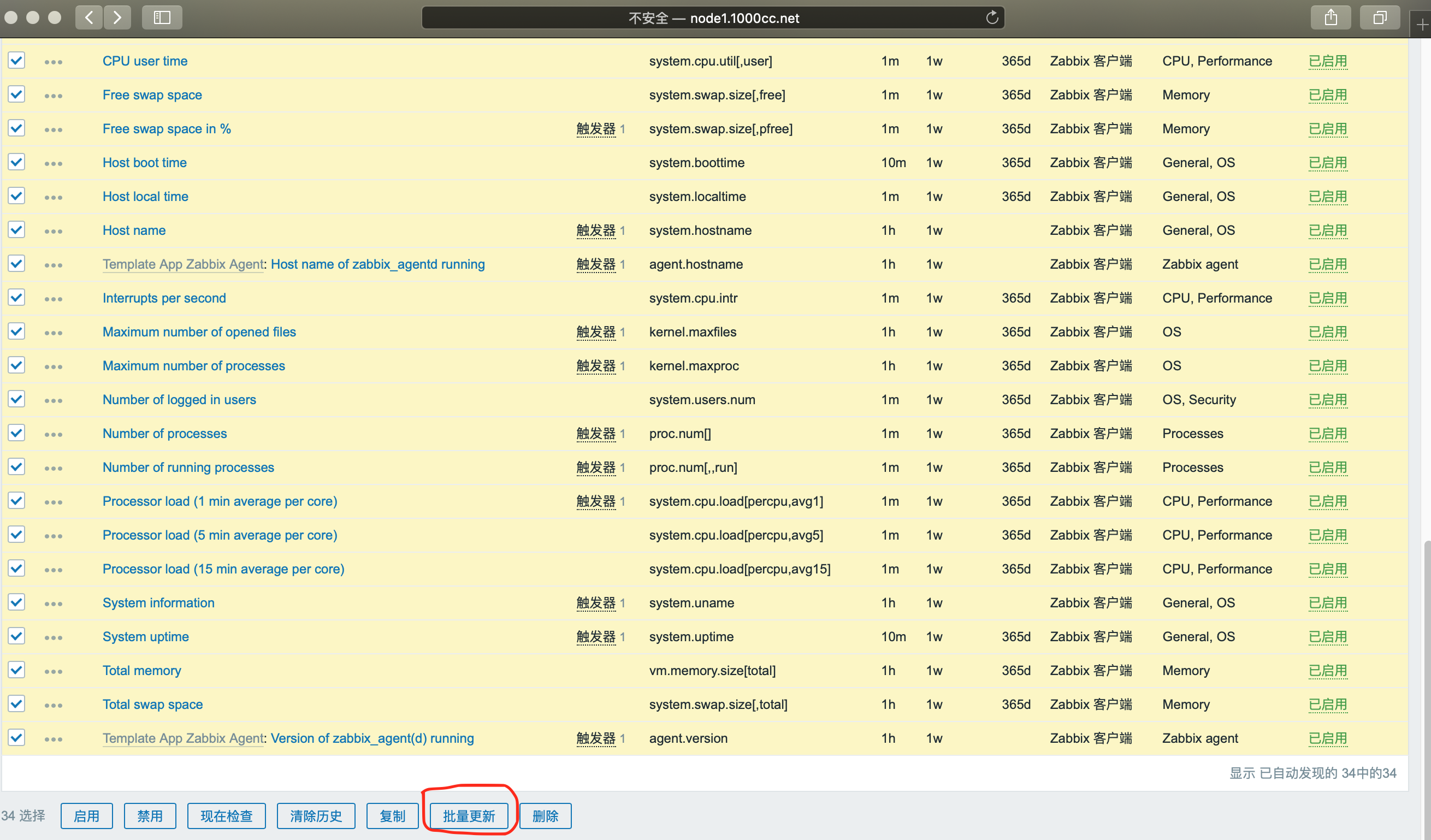The width and height of the screenshot is (1431, 840).
Task: Reload page using refresh icon
Action: click(x=991, y=17)
